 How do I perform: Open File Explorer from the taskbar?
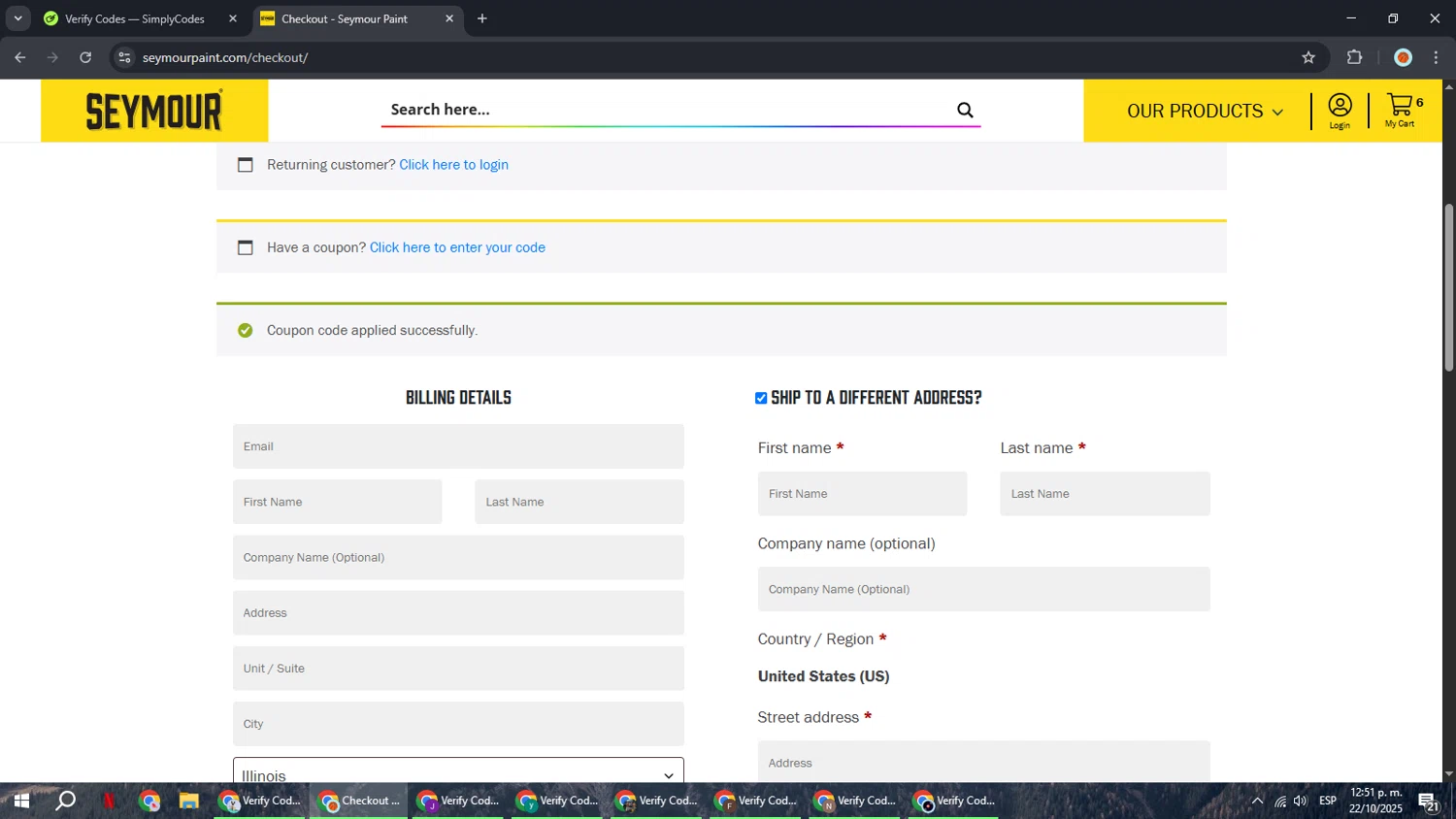pos(189,801)
